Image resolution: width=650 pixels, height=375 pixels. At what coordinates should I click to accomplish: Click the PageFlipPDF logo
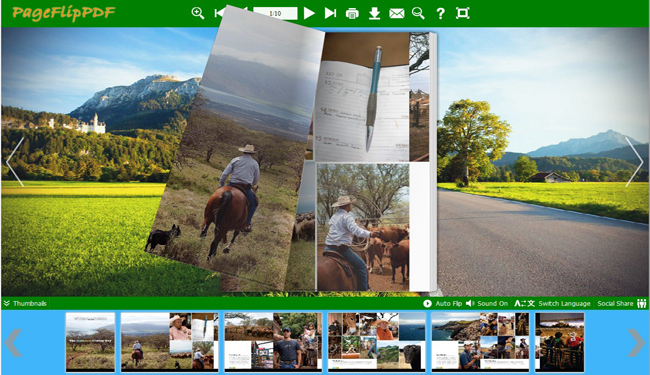[x=63, y=13]
